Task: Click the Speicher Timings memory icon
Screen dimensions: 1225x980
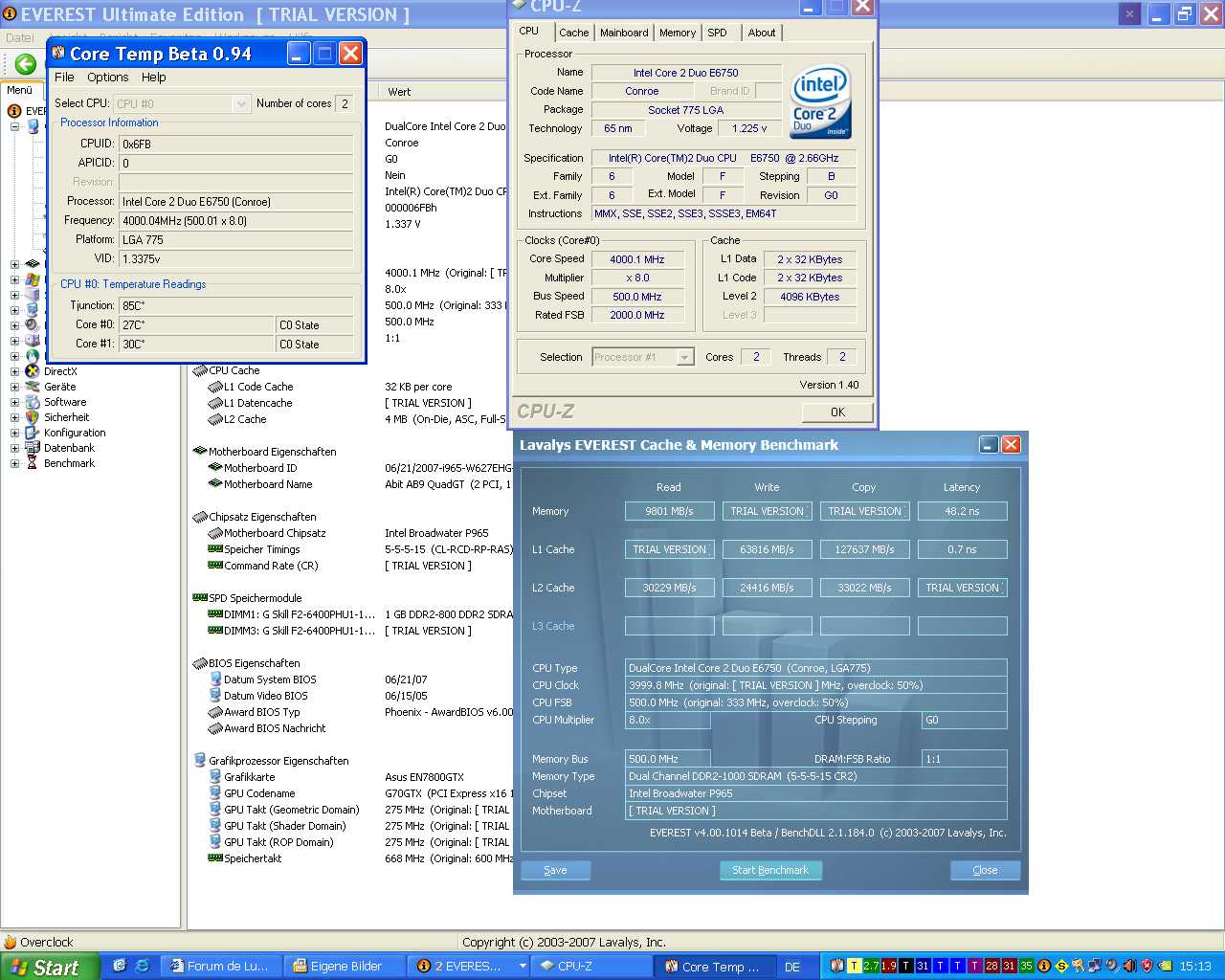Action: tap(215, 549)
